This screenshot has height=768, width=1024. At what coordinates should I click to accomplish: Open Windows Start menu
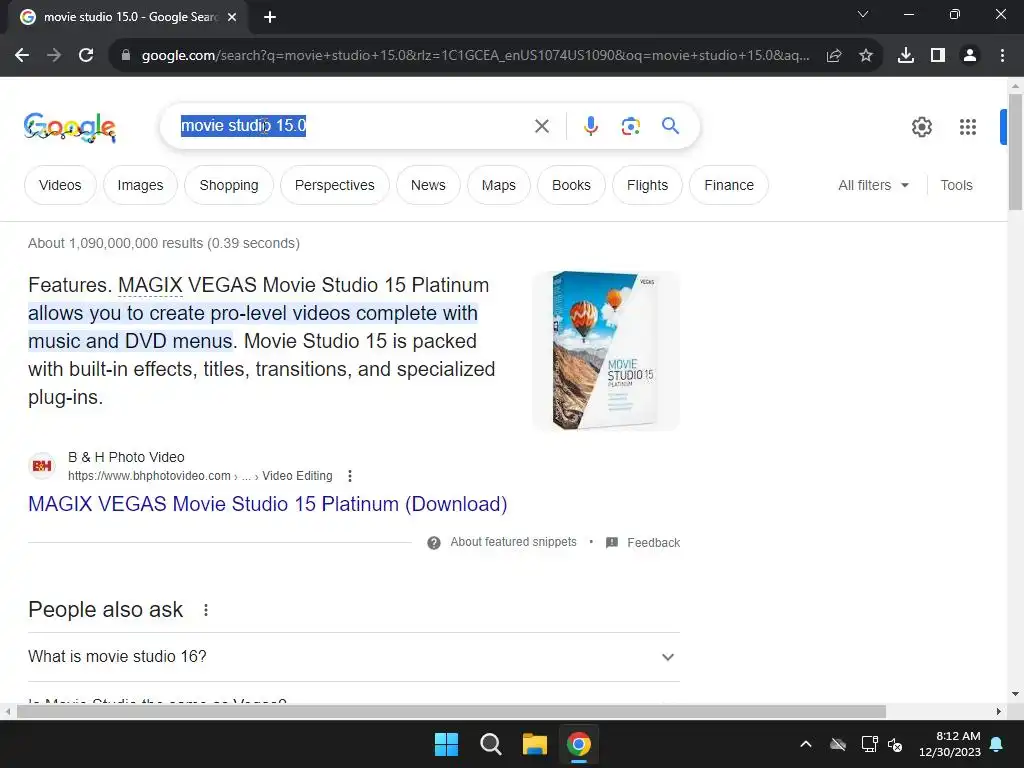point(447,744)
